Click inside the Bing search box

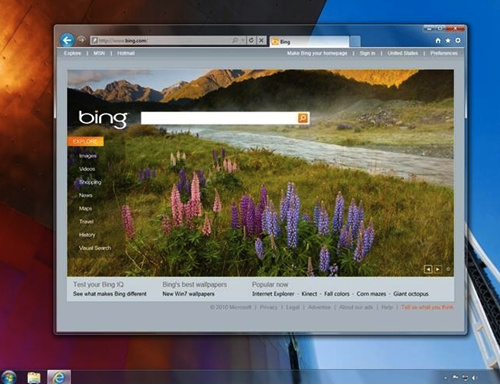coord(219,118)
